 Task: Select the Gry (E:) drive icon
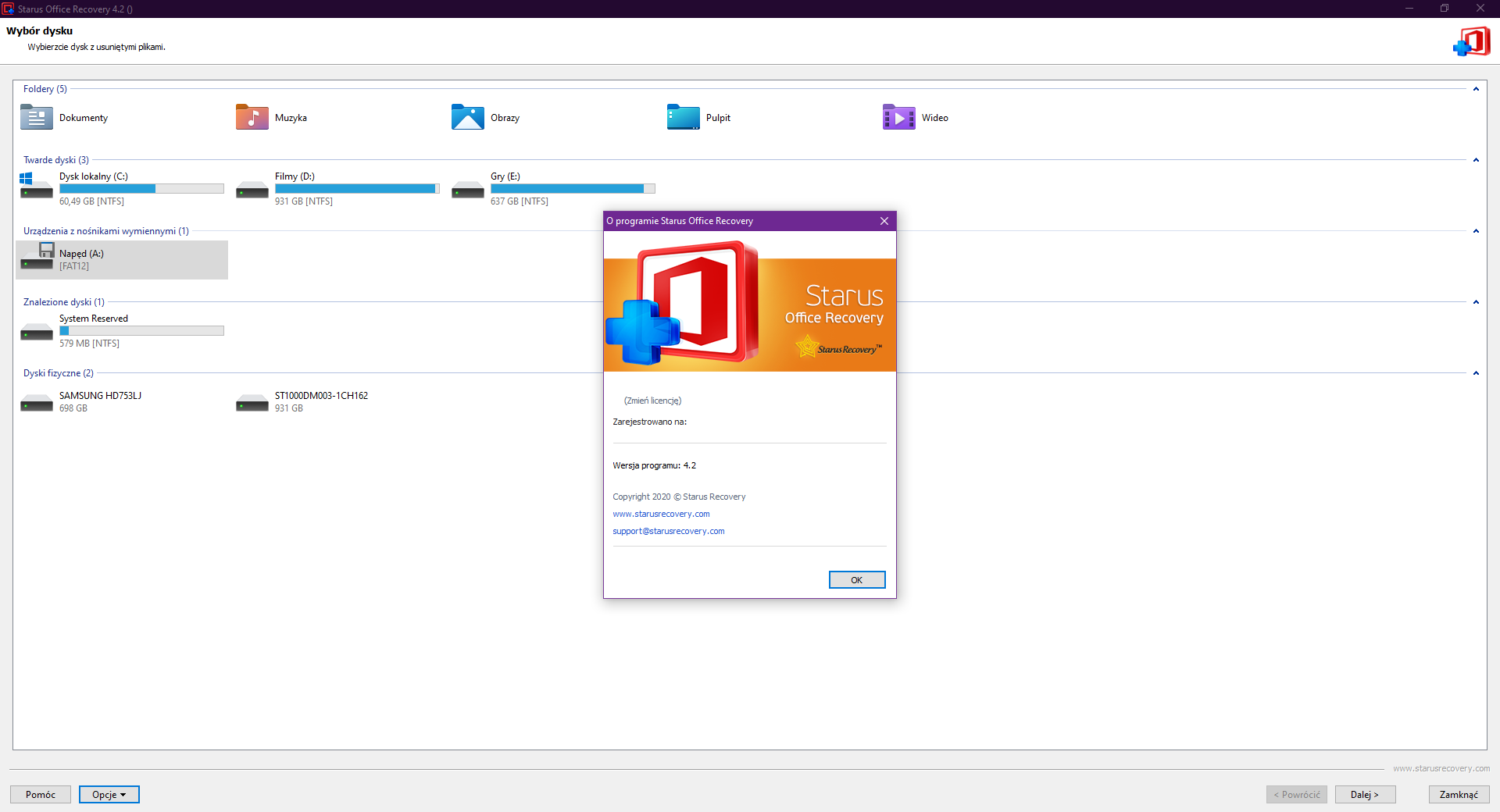[x=468, y=190]
